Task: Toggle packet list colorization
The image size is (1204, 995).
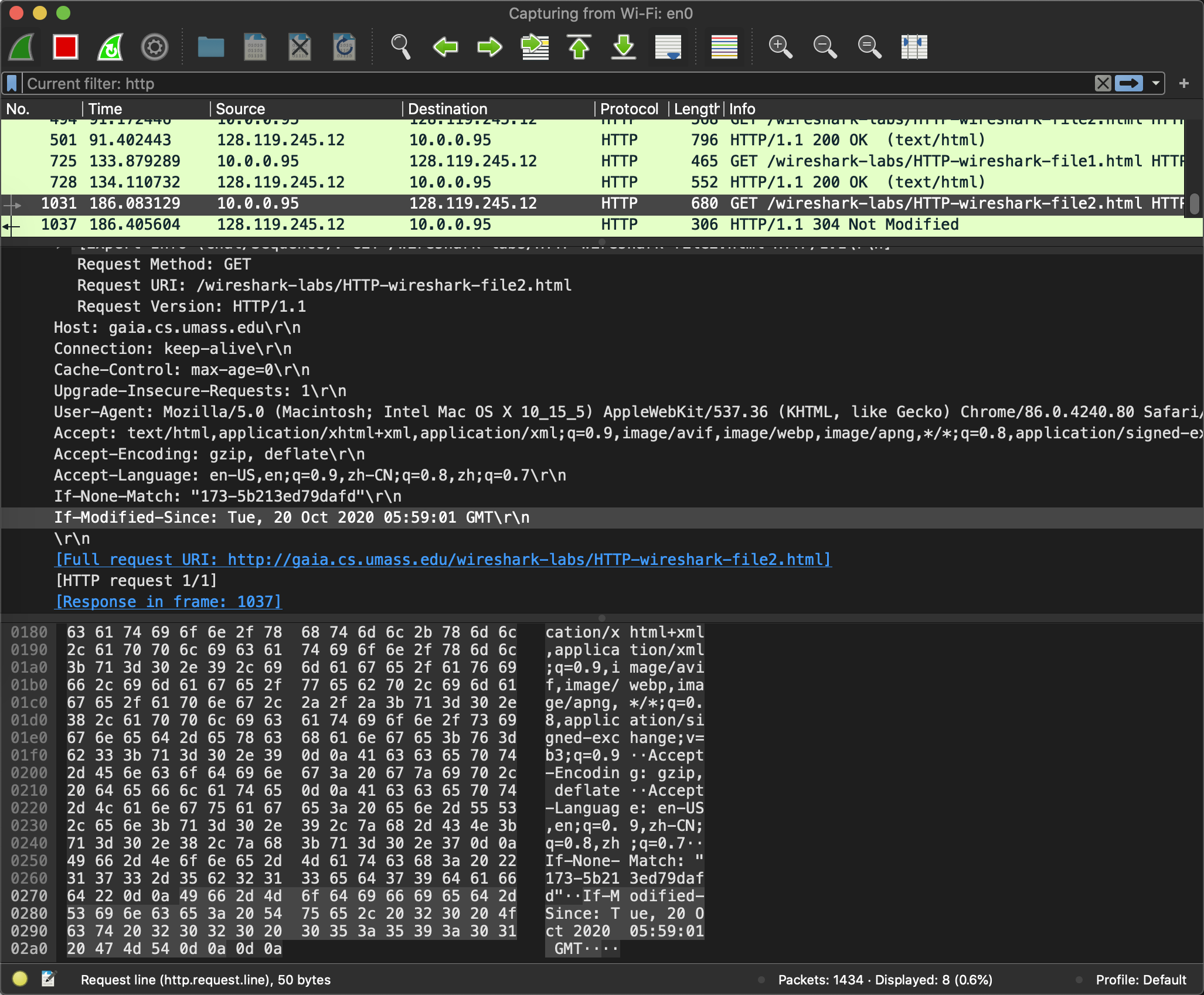Action: (724, 47)
